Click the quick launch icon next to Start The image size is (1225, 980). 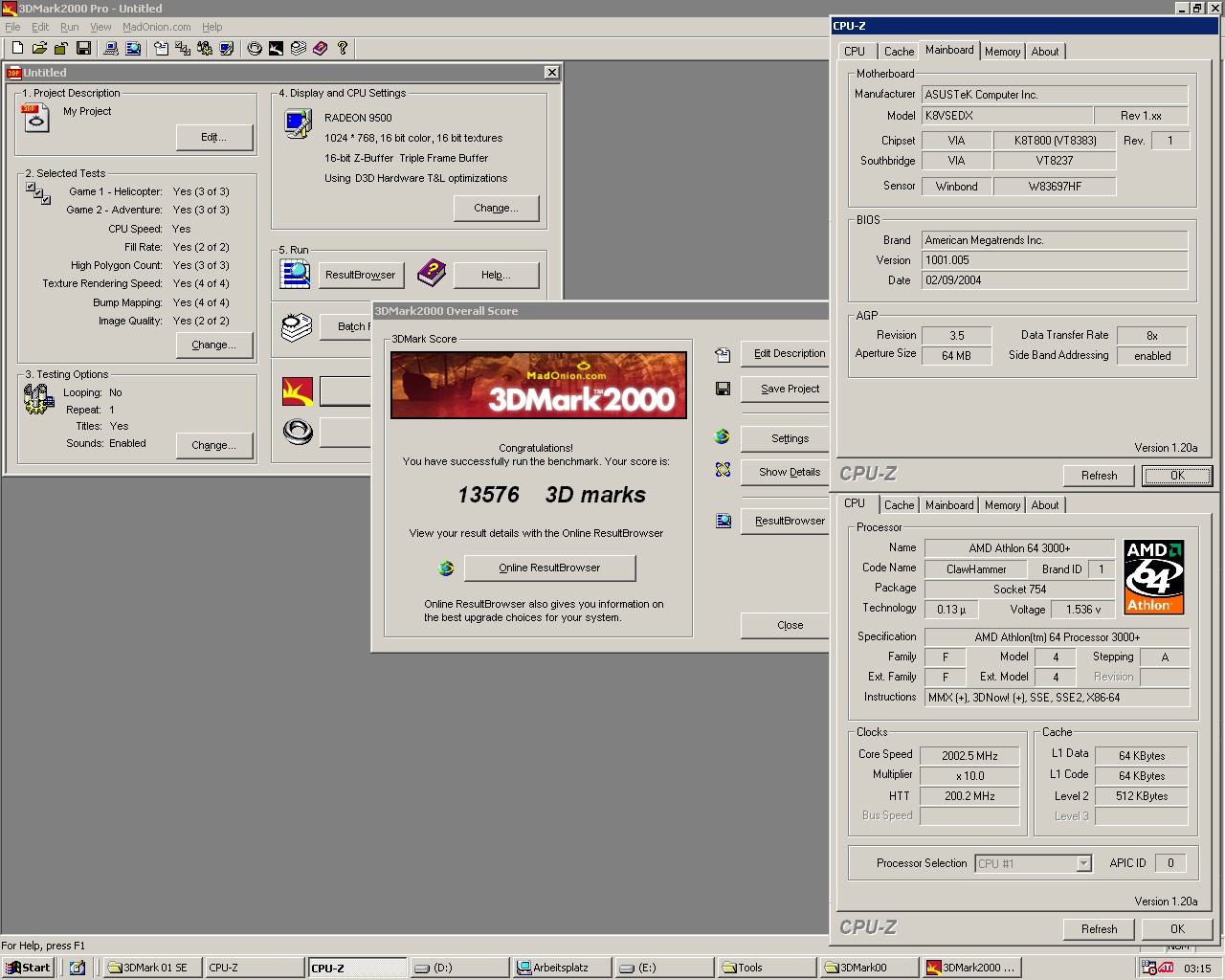coord(77,968)
